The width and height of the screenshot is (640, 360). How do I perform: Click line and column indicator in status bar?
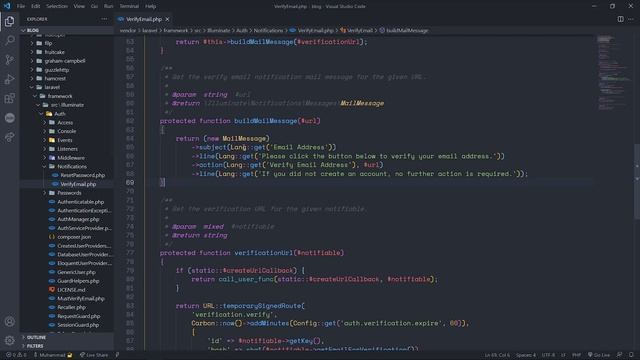pos(497,355)
